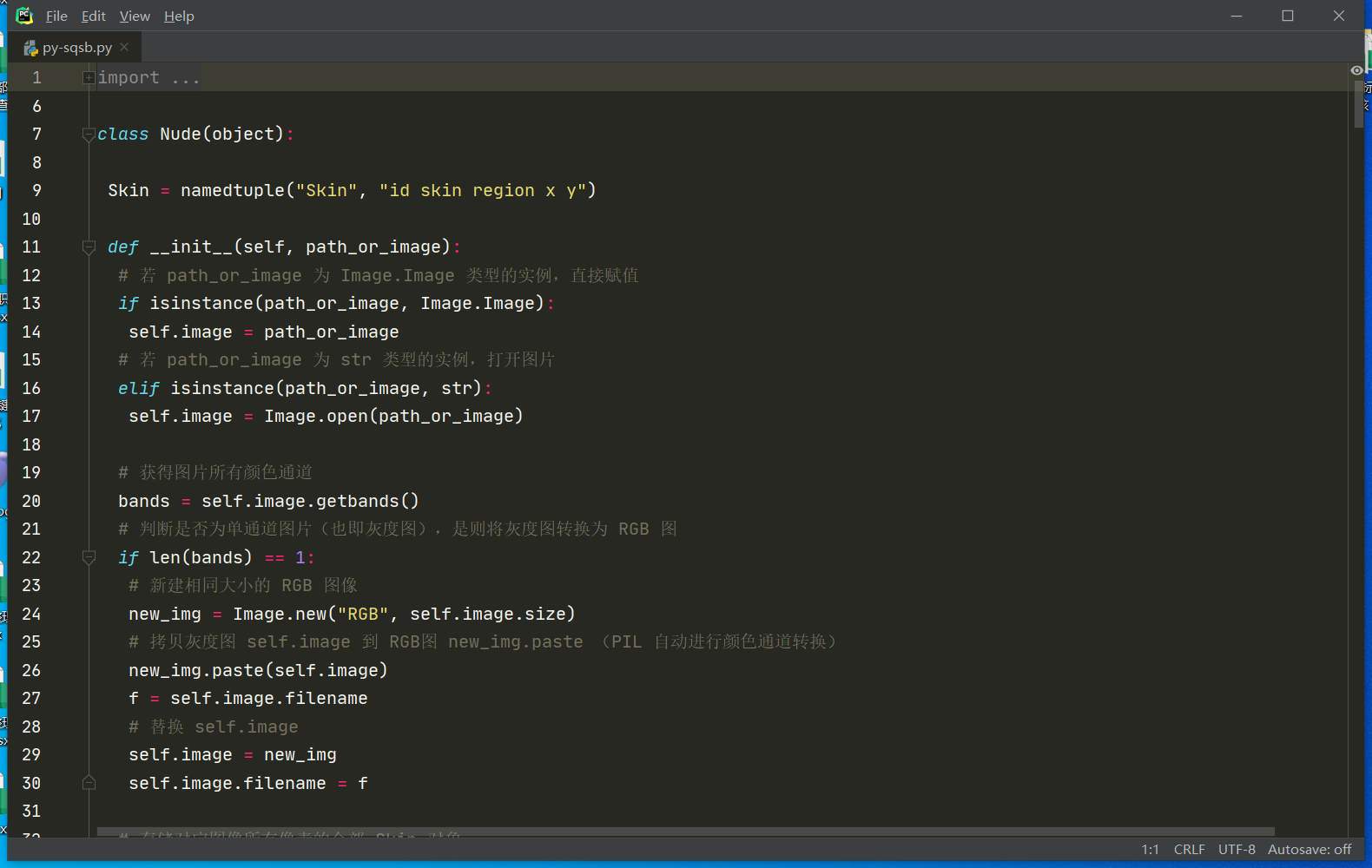Click 'Nude' class name on line 7
This screenshot has height=868, width=1372.
(181, 135)
